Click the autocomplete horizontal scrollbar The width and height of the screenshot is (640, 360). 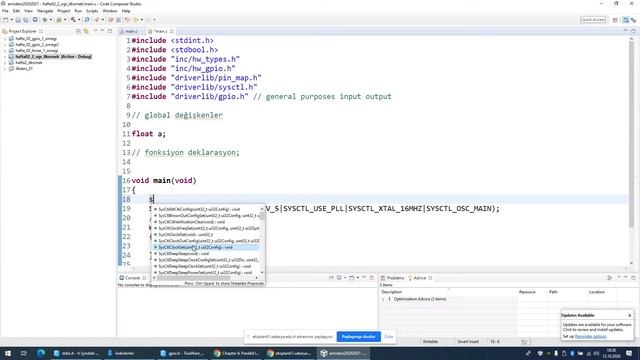tap(206, 278)
